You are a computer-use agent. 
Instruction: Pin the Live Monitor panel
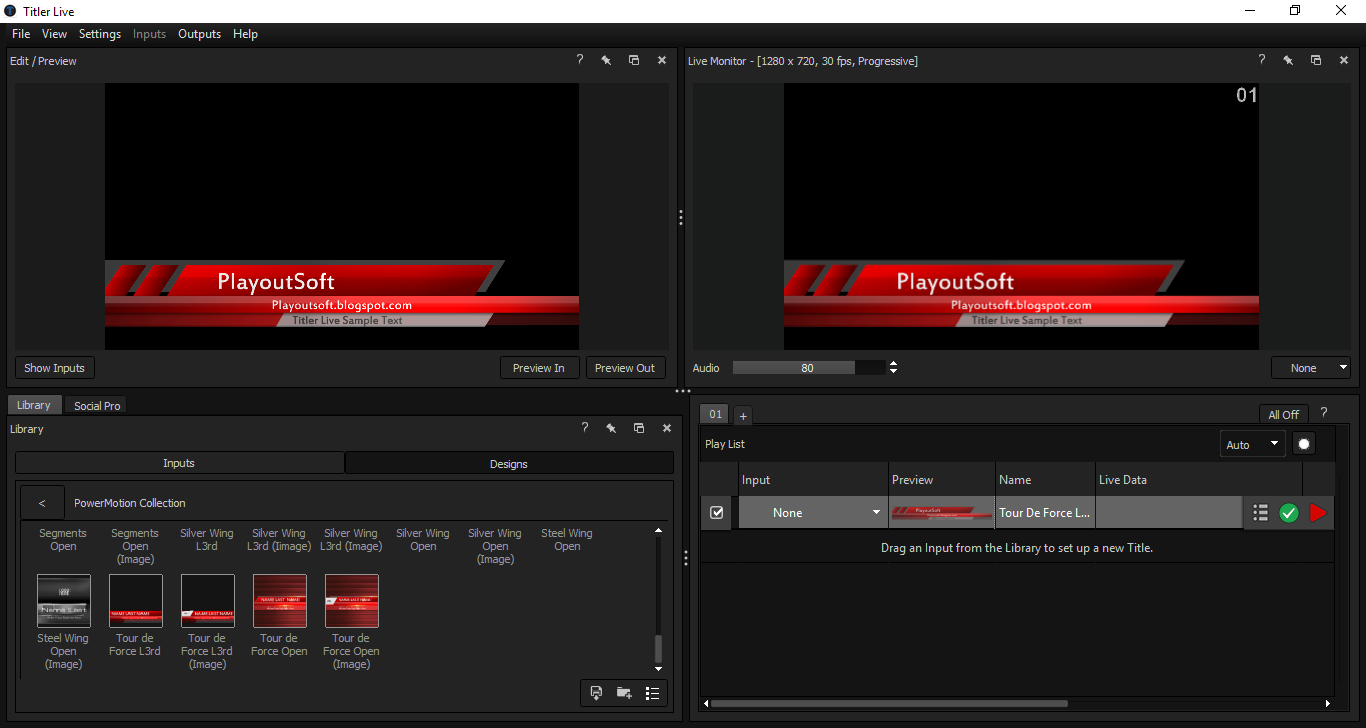(x=1288, y=60)
